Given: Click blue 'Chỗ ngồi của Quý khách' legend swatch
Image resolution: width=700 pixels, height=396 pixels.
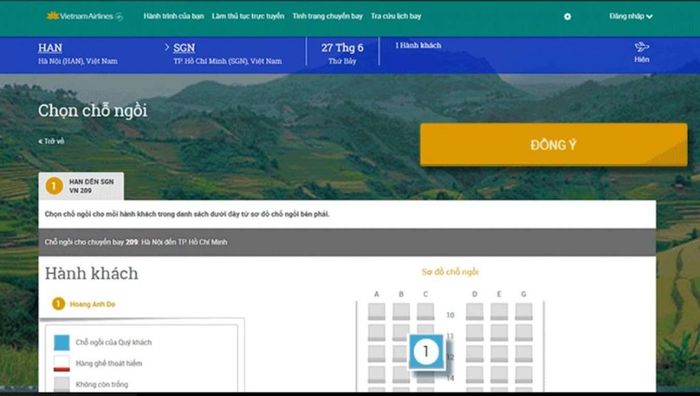Looking at the screenshot, I should point(62,342).
